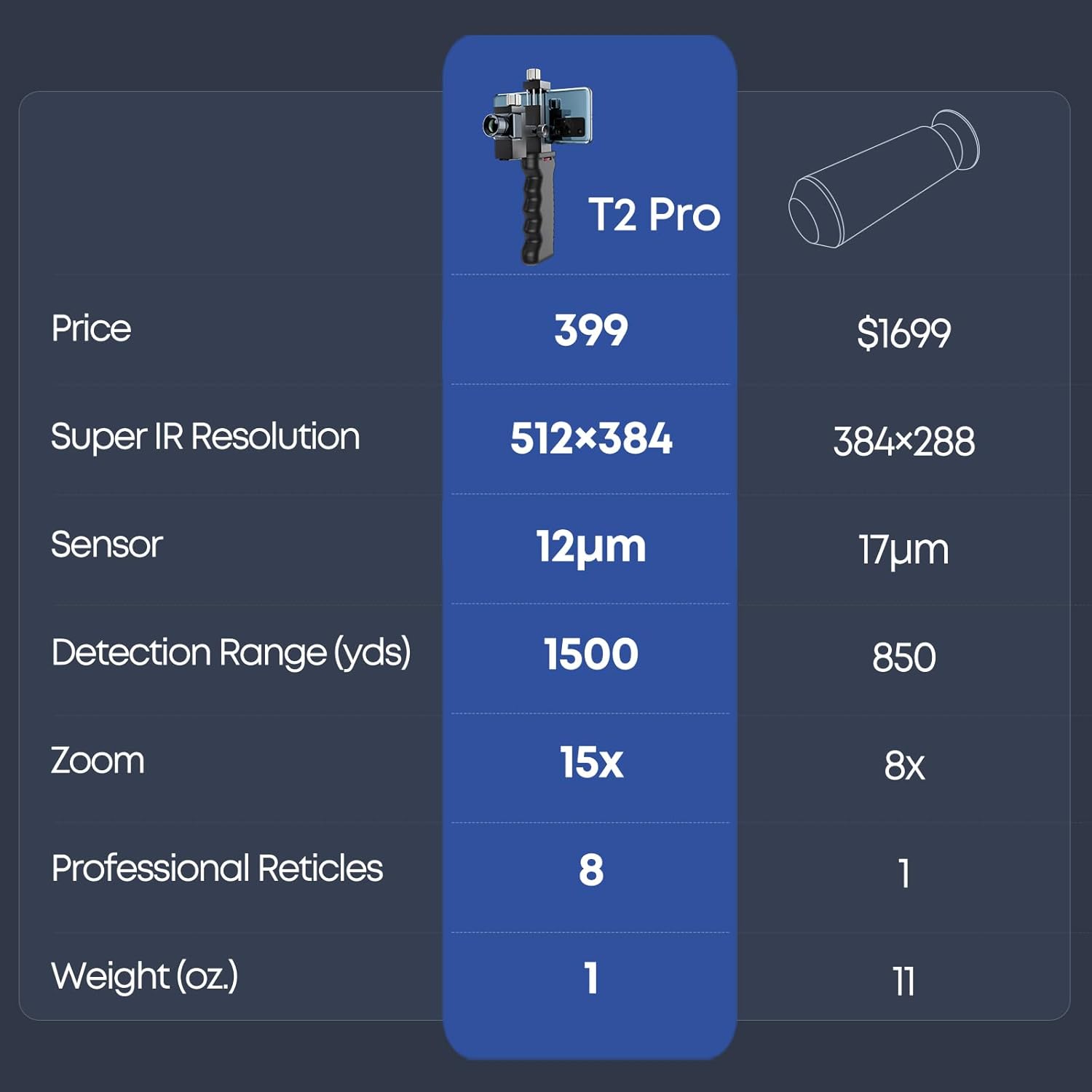The image size is (1092, 1092).
Task: Click the 384×288 resolution value
Action: point(903,441)
